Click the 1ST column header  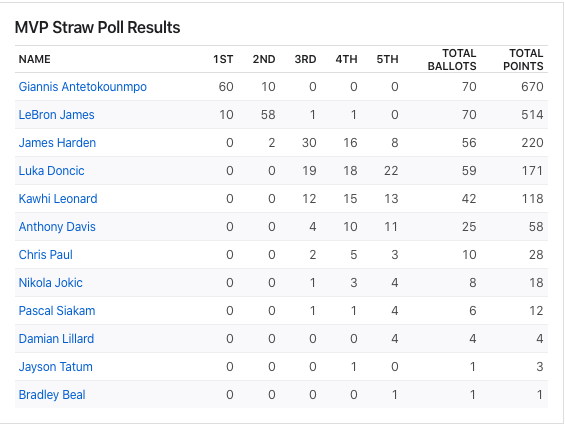(x=223, y=59)
